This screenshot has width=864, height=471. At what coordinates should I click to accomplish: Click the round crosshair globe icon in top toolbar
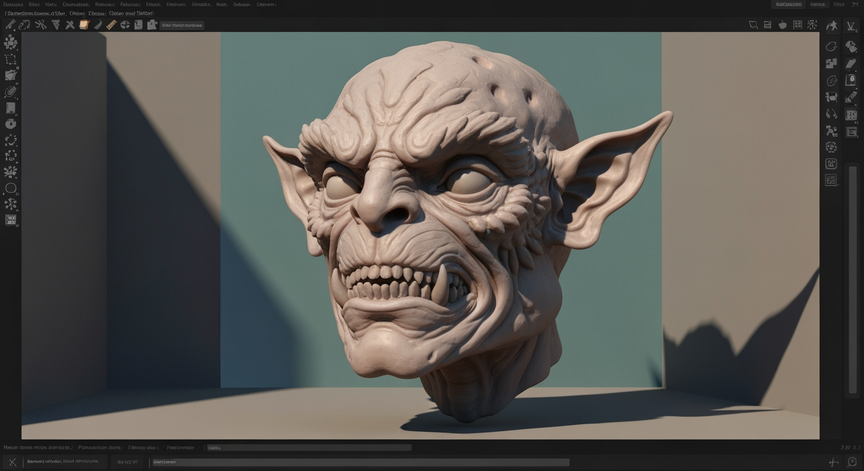coord(125,25)
